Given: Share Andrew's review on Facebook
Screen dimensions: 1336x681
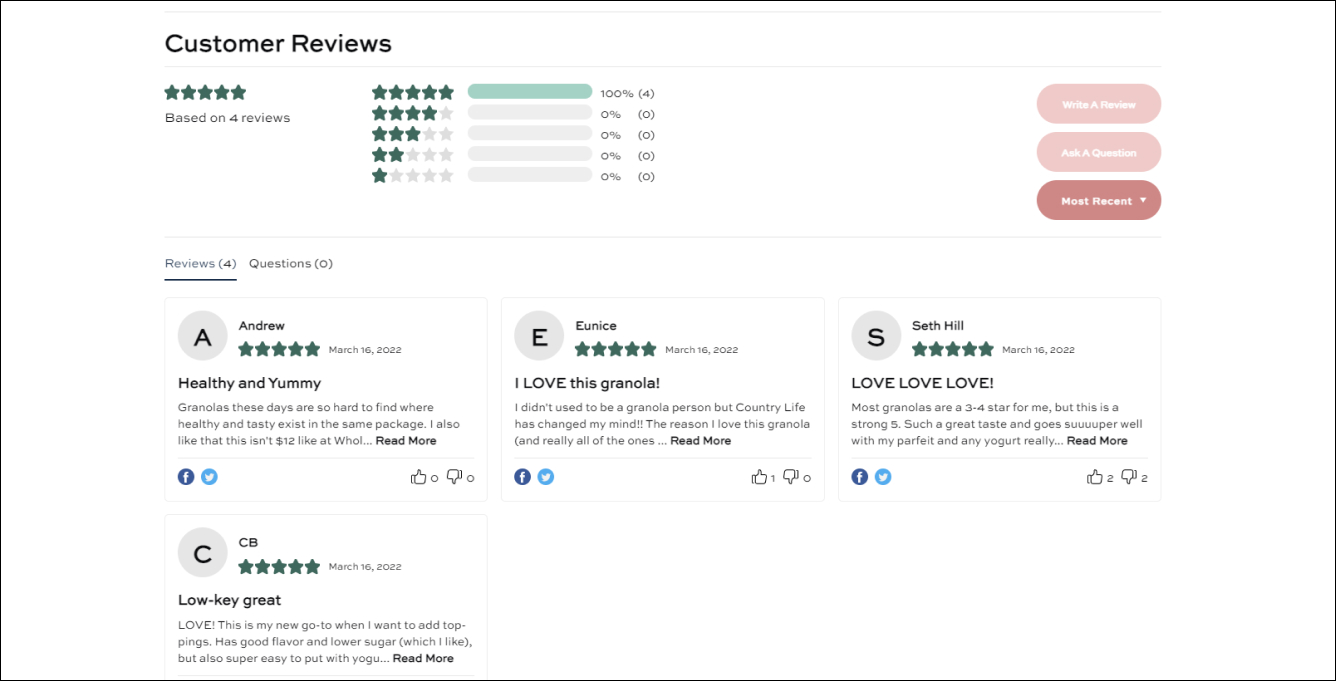Looking at the screenshot, I should [186, 477].
